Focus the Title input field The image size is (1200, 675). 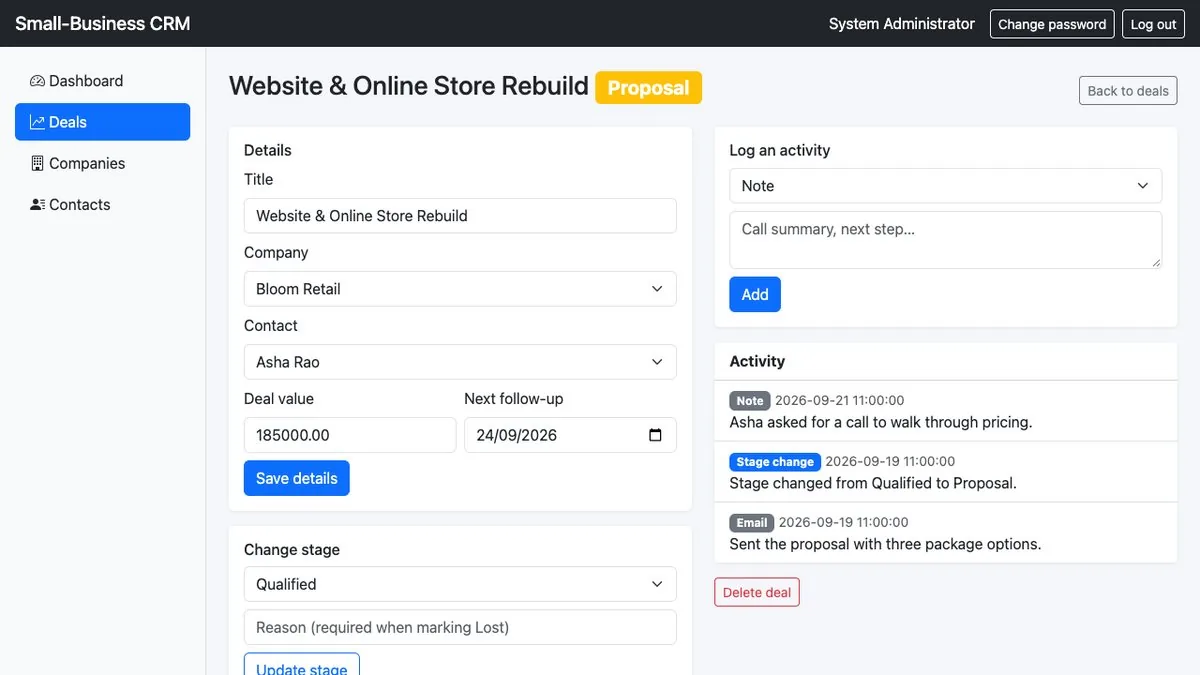point(460,216)
